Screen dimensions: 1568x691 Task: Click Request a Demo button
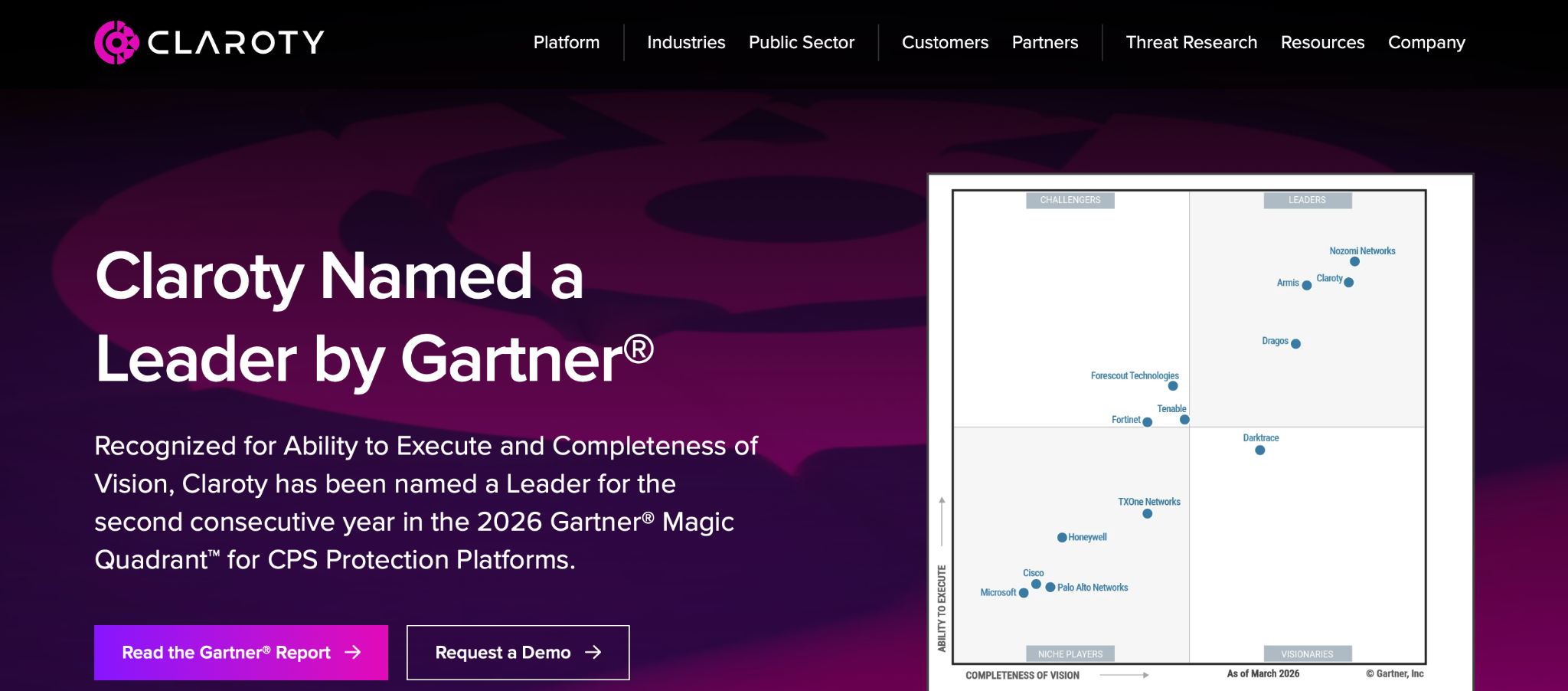(518, 653)
